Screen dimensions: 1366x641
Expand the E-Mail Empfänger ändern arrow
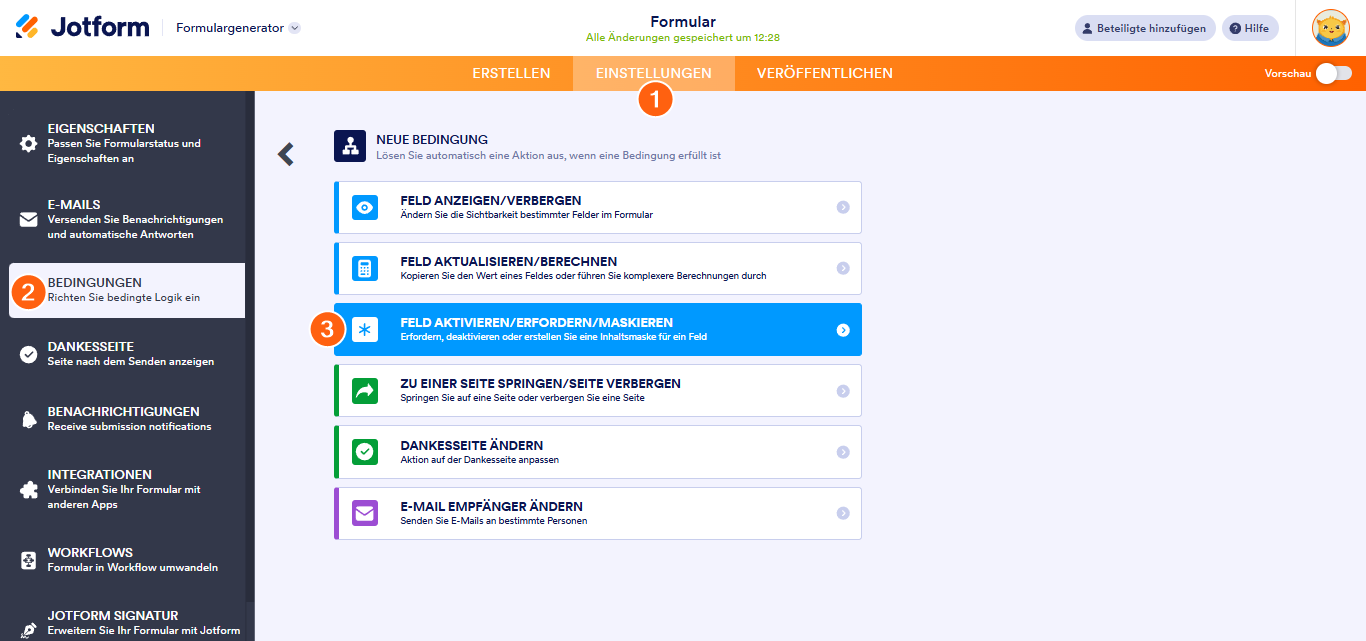(x=843, y=513)
